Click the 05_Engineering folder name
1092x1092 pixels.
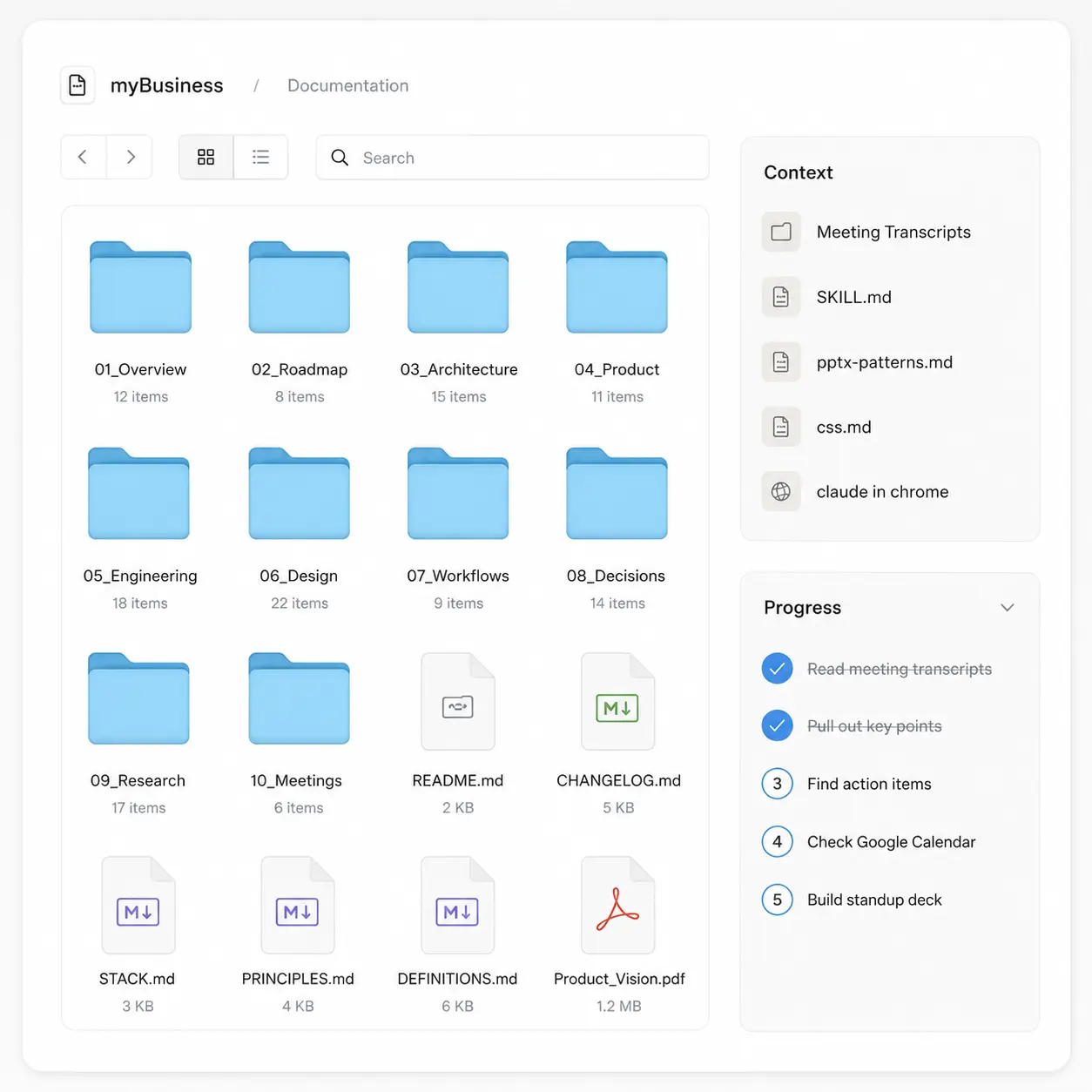[x=140, y=576]
